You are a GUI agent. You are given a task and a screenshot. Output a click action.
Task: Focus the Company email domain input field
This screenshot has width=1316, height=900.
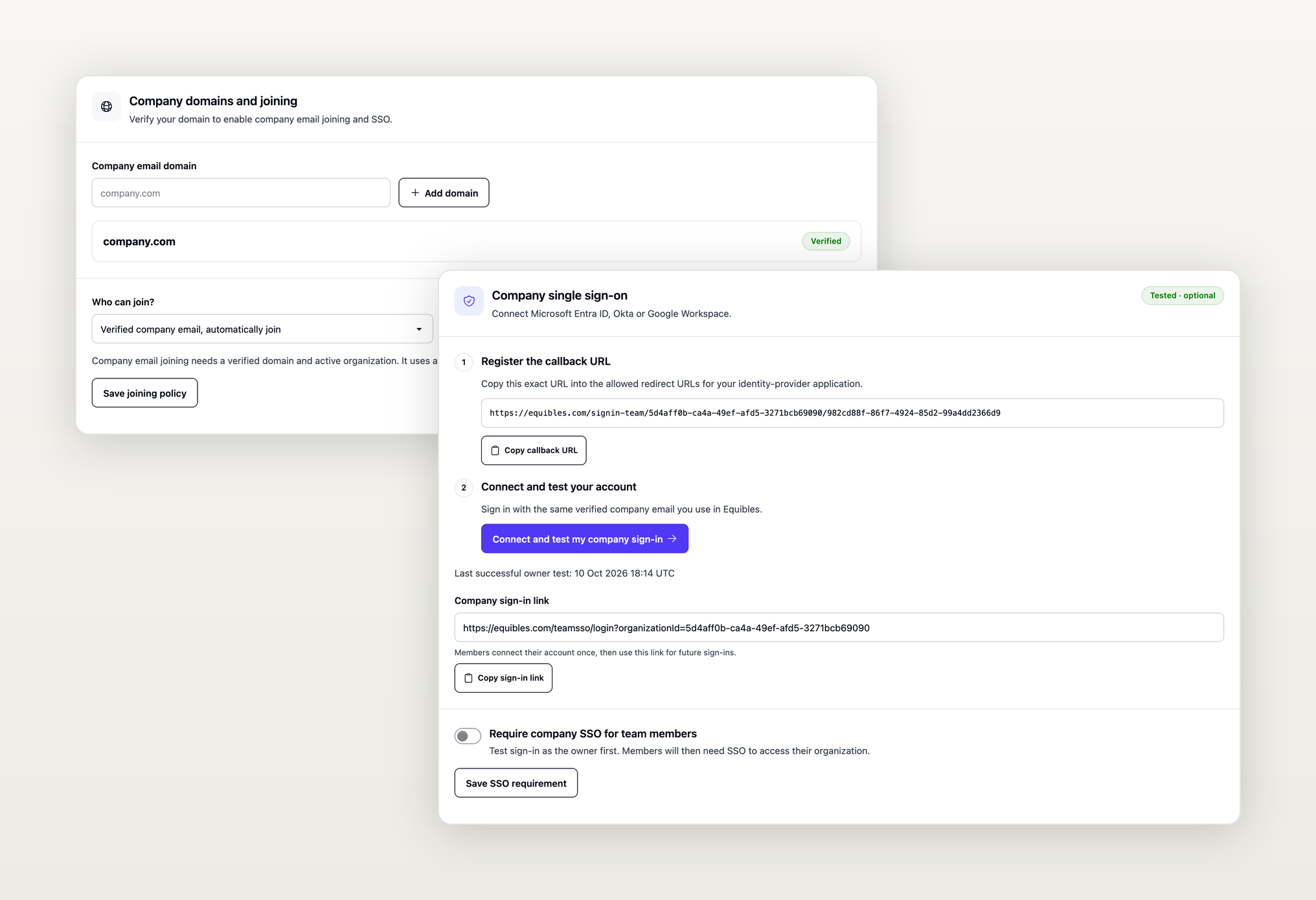pos(241,193)
